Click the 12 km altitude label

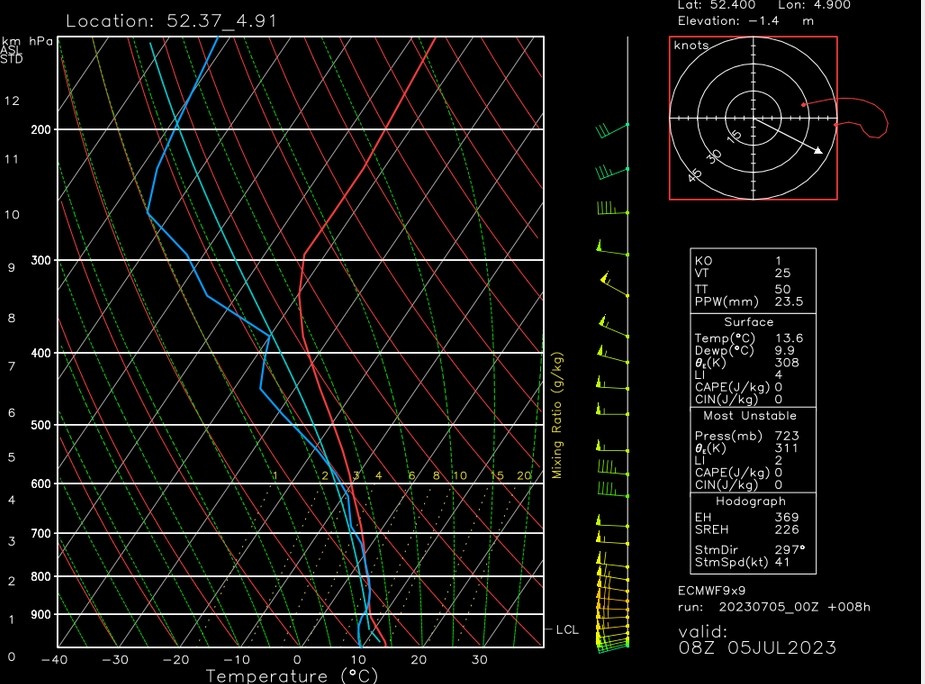pos(12,101)
